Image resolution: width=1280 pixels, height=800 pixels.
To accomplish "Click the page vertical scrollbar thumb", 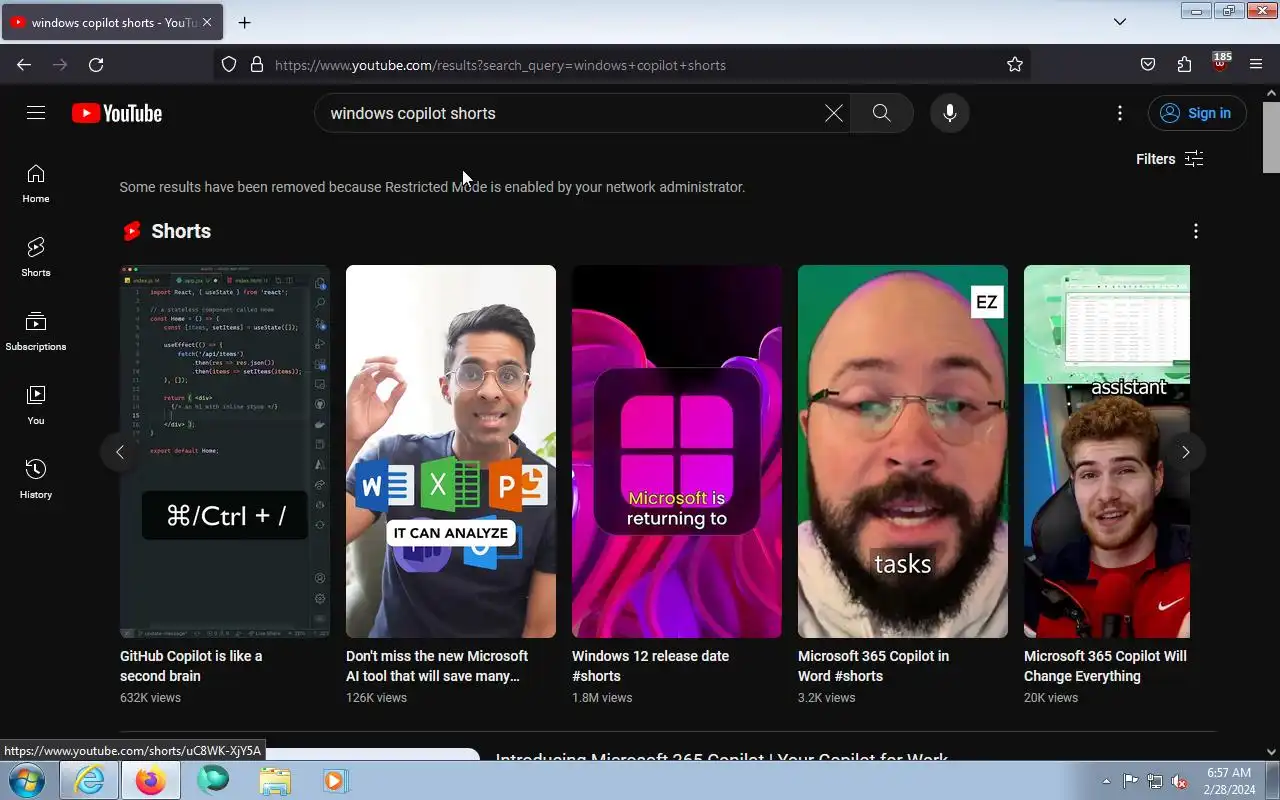I will pyautogui.click(x=1271, y=138).
